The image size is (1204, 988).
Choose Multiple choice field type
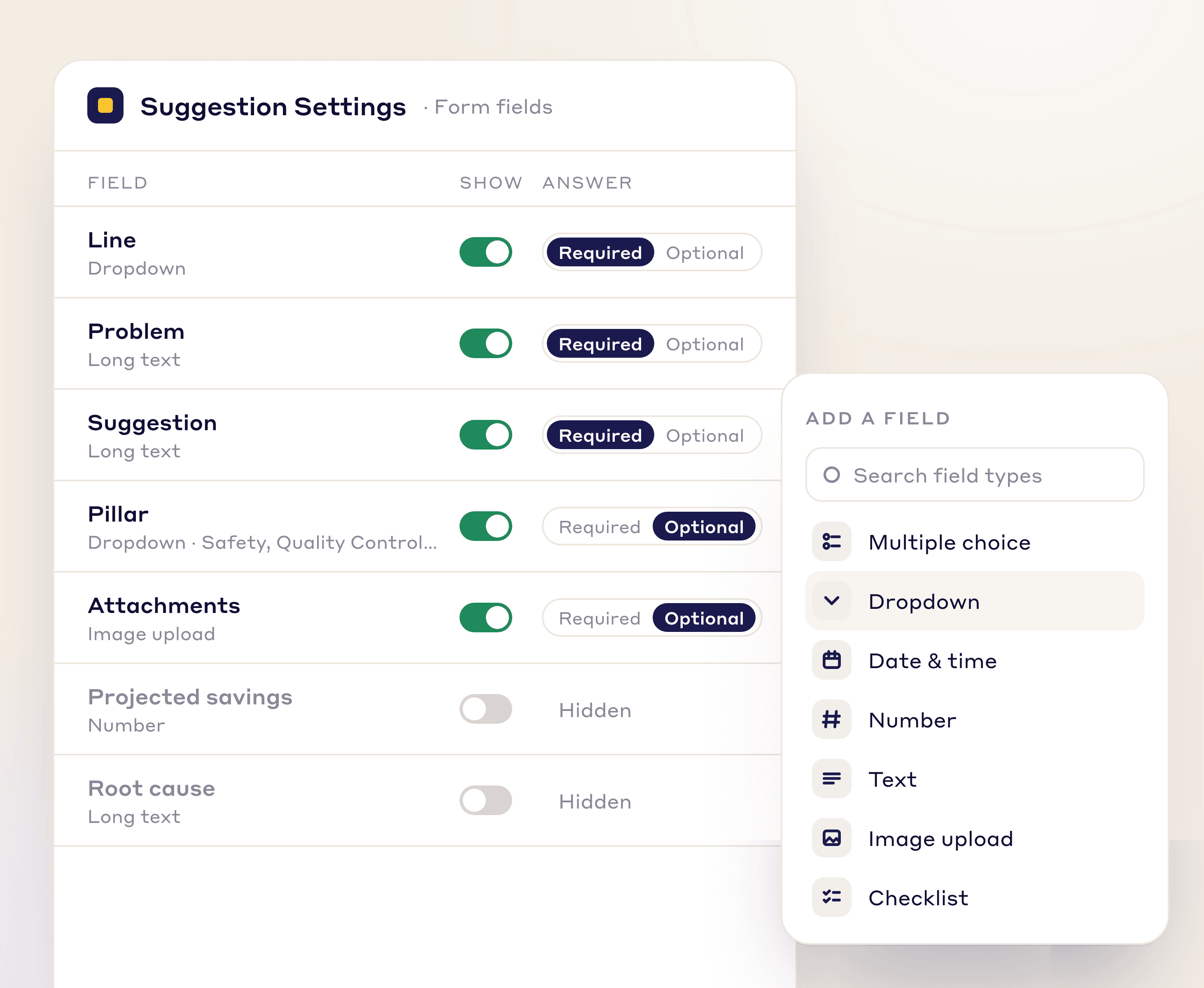[975, 541]
